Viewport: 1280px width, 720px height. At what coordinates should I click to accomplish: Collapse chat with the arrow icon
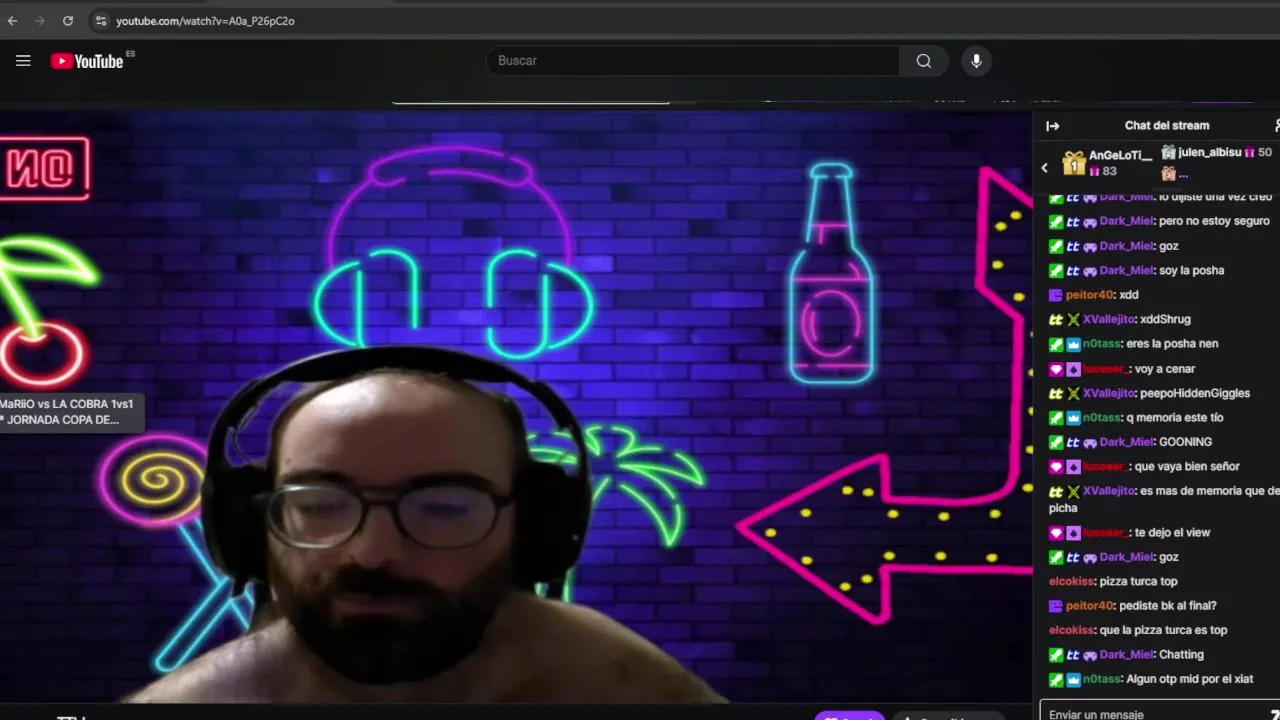1052,126
